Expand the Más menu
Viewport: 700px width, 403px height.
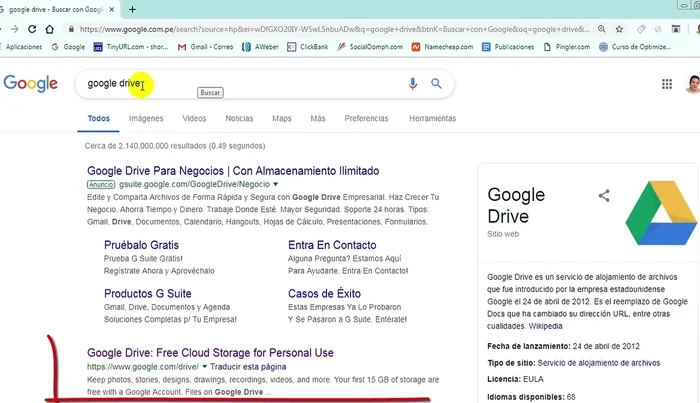(318, 118)
